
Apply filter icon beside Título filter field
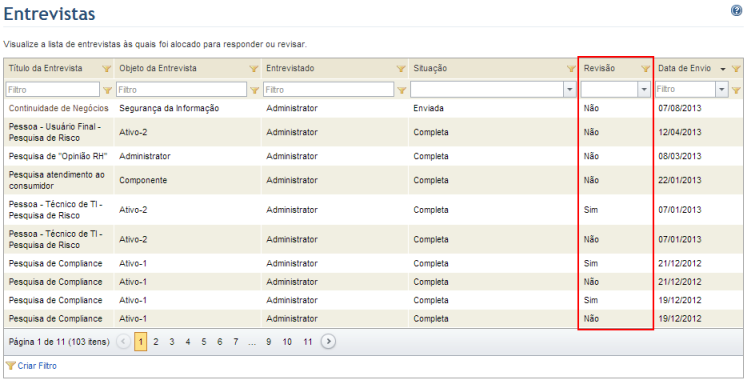pyautogui.click(x=107, y=90)
